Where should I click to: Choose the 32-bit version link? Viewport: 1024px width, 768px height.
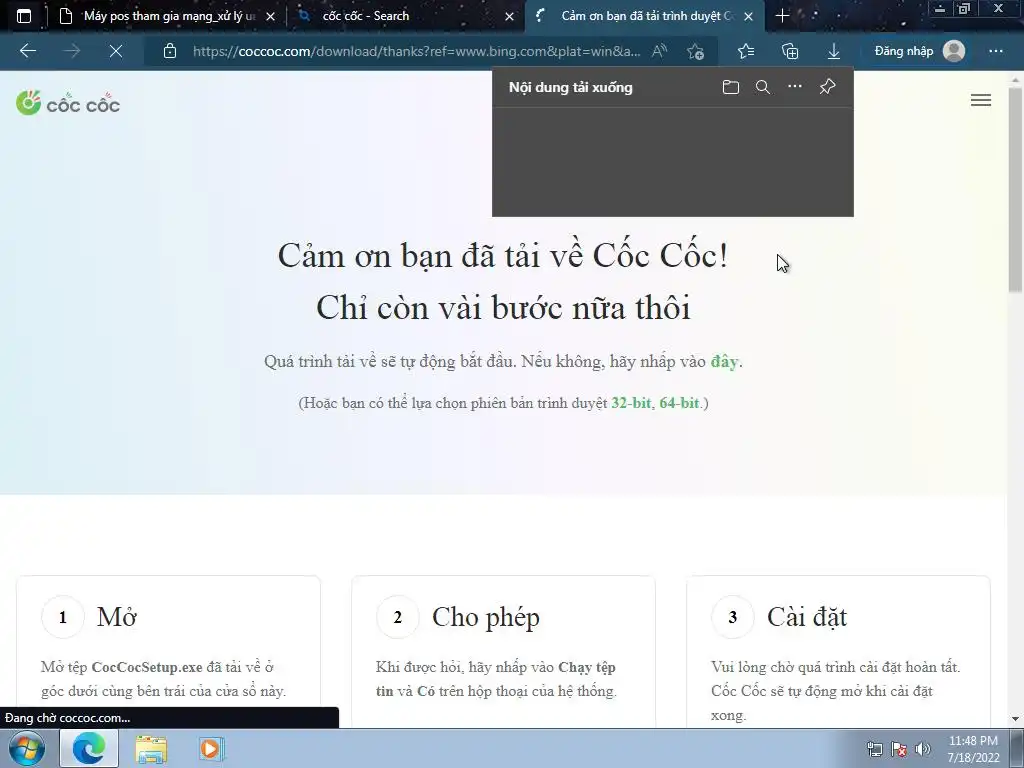click(x=631, y=403)
